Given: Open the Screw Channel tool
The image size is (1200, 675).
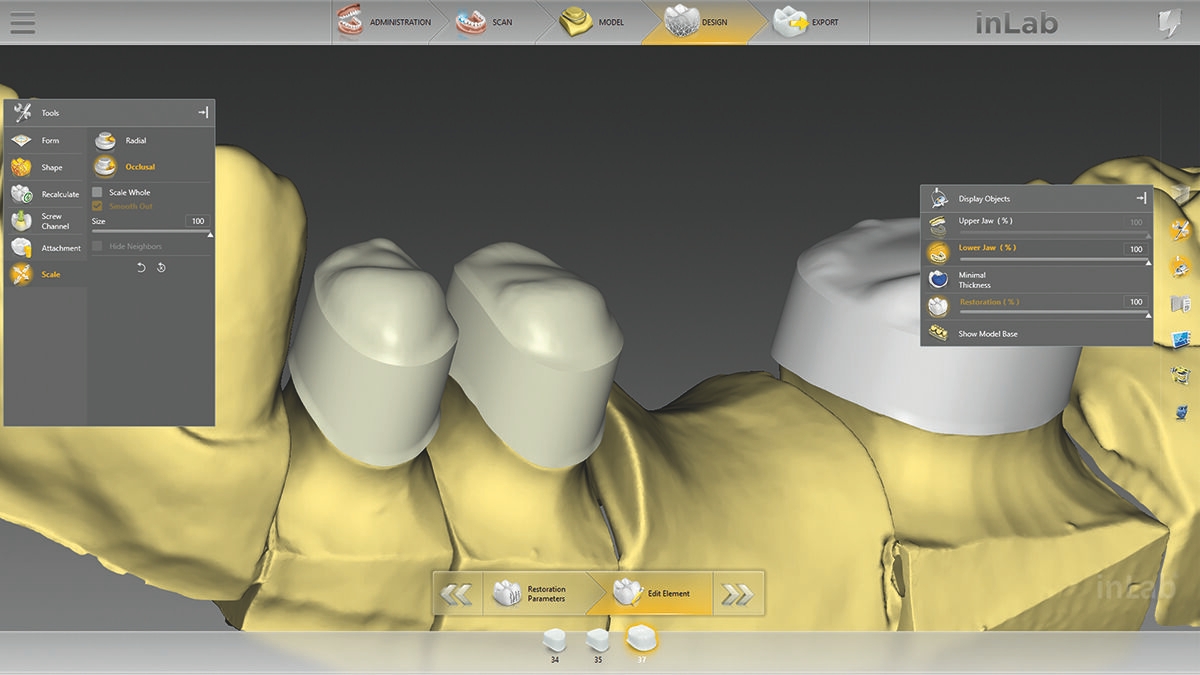Looking at the screenshot, I should pos(45,221).
